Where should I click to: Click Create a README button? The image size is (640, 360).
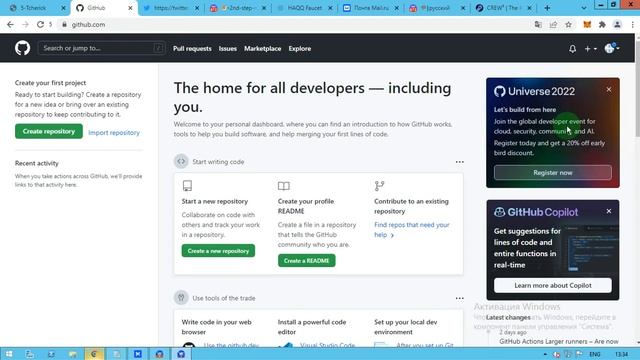click(x=307, y=260)
